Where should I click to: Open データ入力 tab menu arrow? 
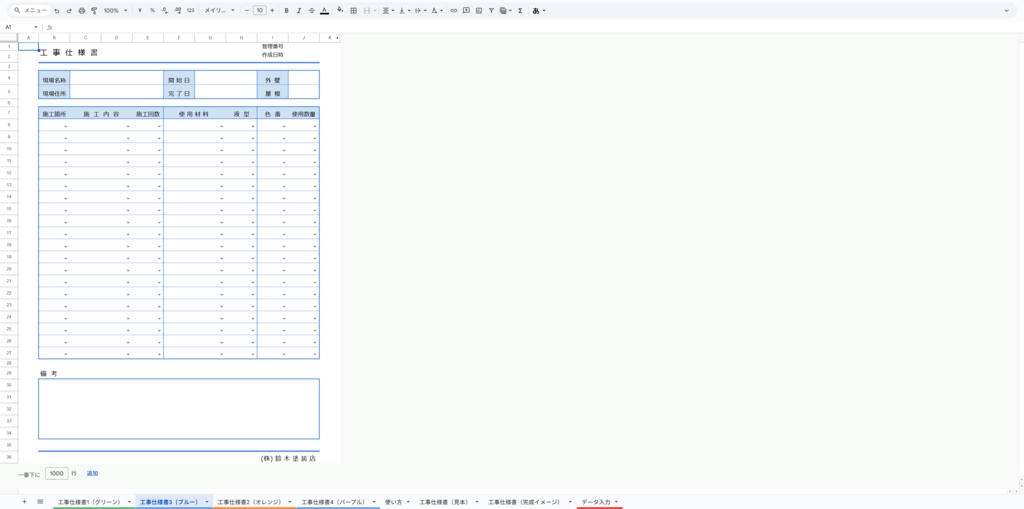tap(616, 502)
